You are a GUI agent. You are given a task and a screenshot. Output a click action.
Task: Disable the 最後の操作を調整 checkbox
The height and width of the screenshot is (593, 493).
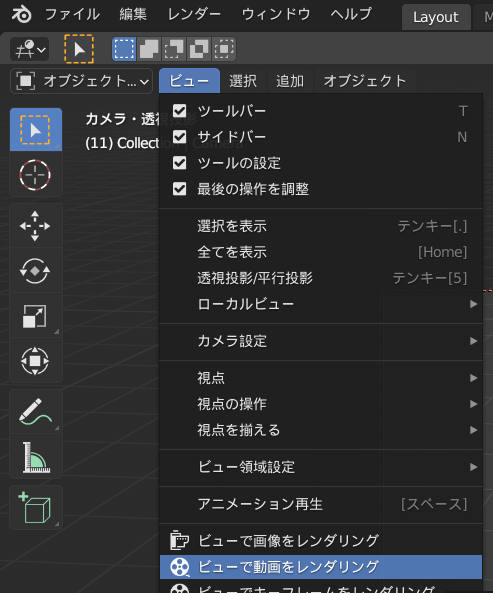179,188
